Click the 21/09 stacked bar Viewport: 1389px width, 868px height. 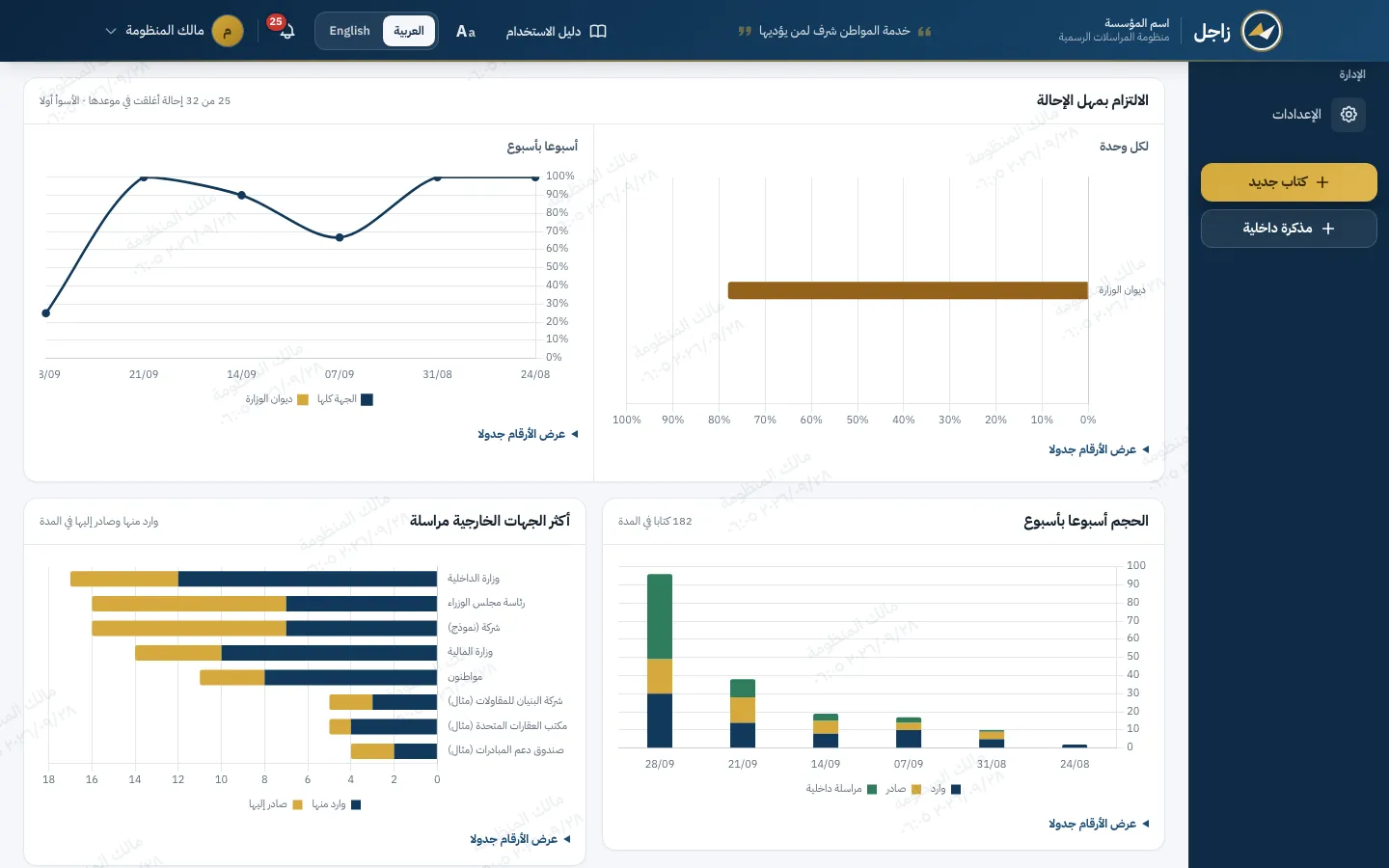tap(743, 714)
